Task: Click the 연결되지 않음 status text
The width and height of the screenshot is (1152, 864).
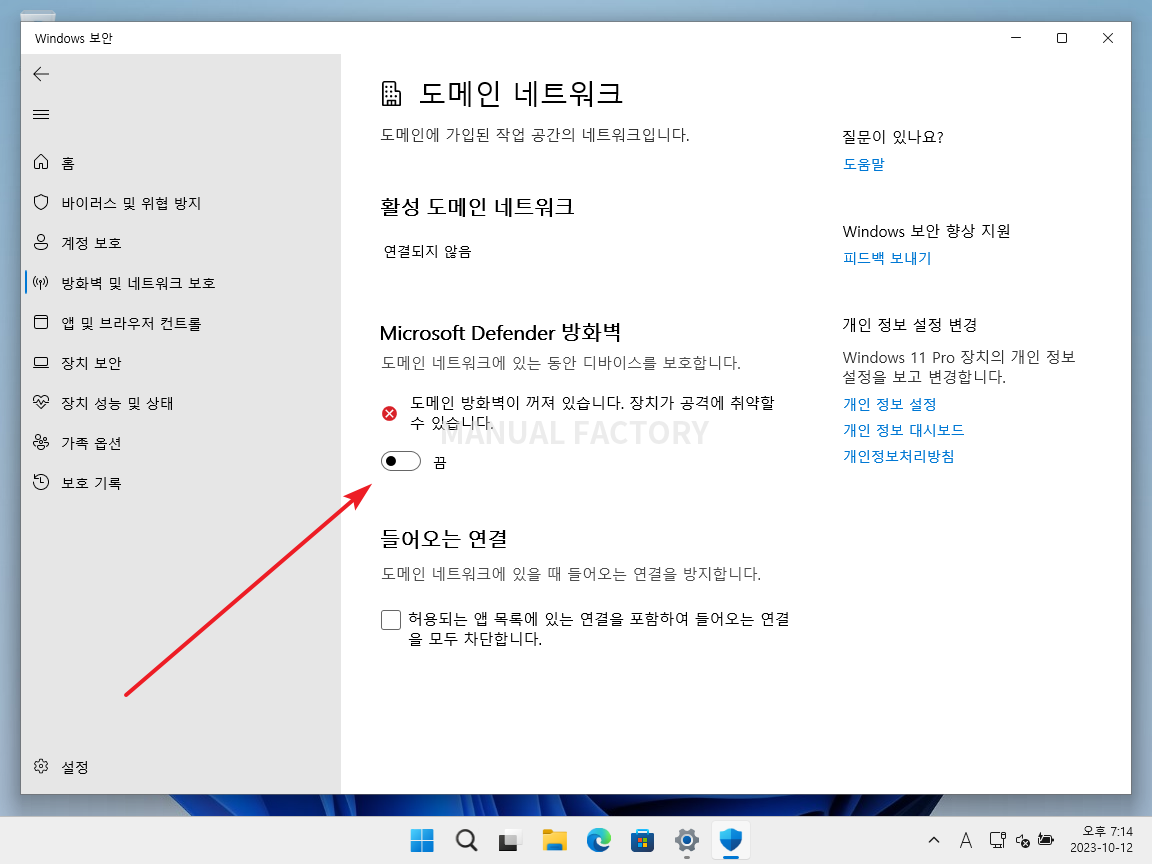Action: click(428, 251)
